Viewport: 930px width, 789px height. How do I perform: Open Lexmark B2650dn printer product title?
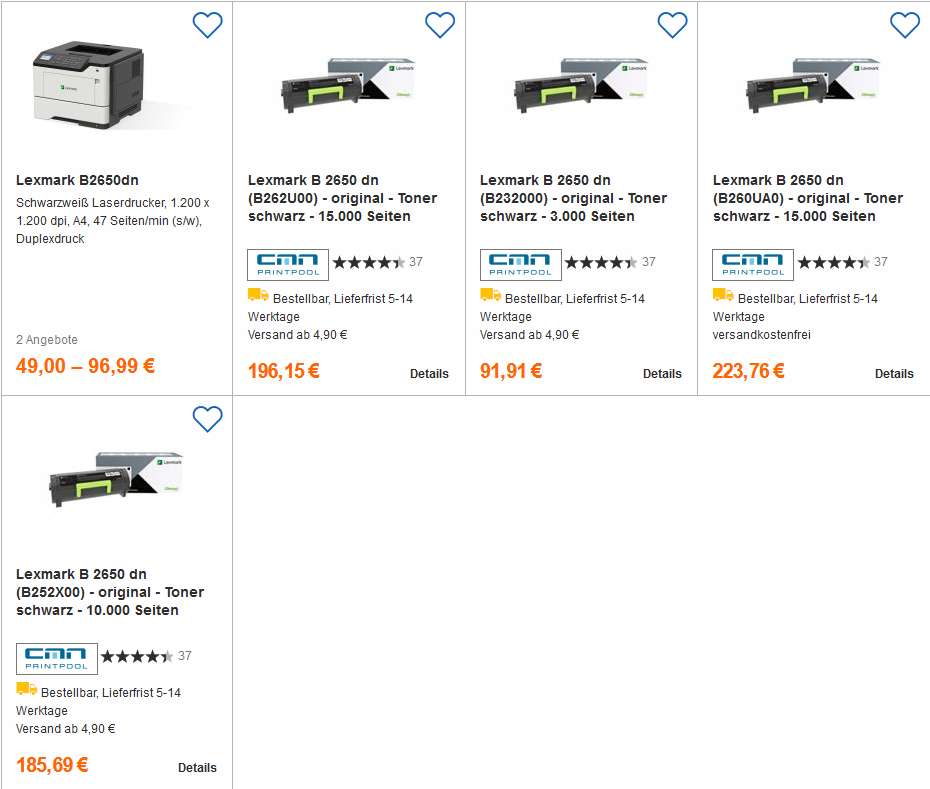pyautogui.click(x=77, y=180)
